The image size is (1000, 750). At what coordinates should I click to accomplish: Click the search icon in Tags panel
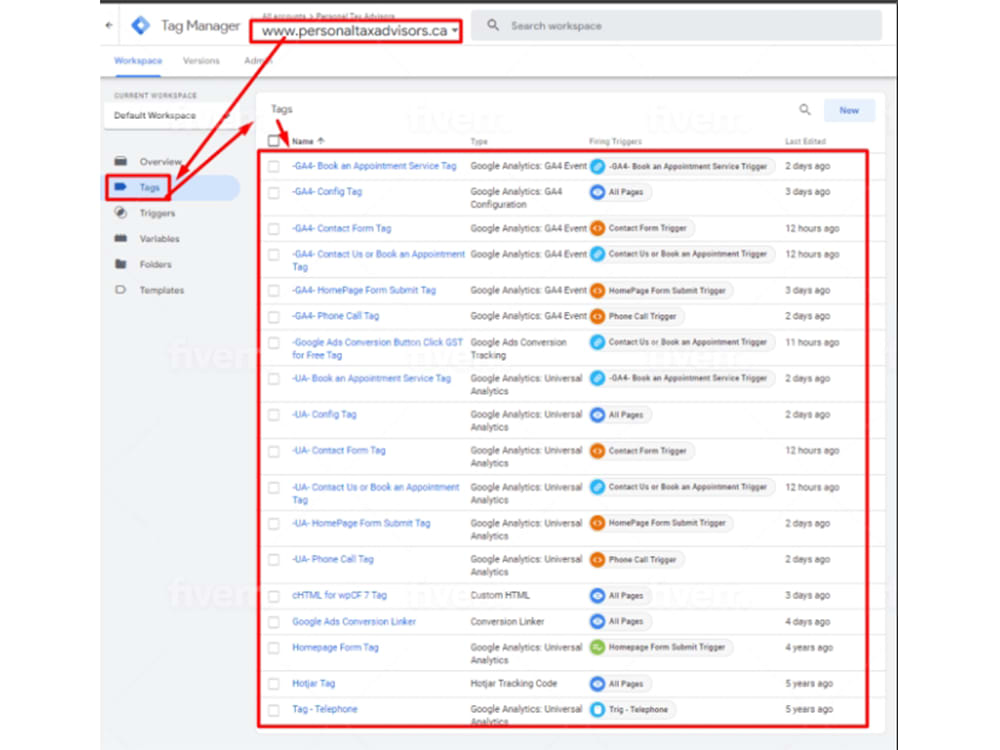pos(805,110)
